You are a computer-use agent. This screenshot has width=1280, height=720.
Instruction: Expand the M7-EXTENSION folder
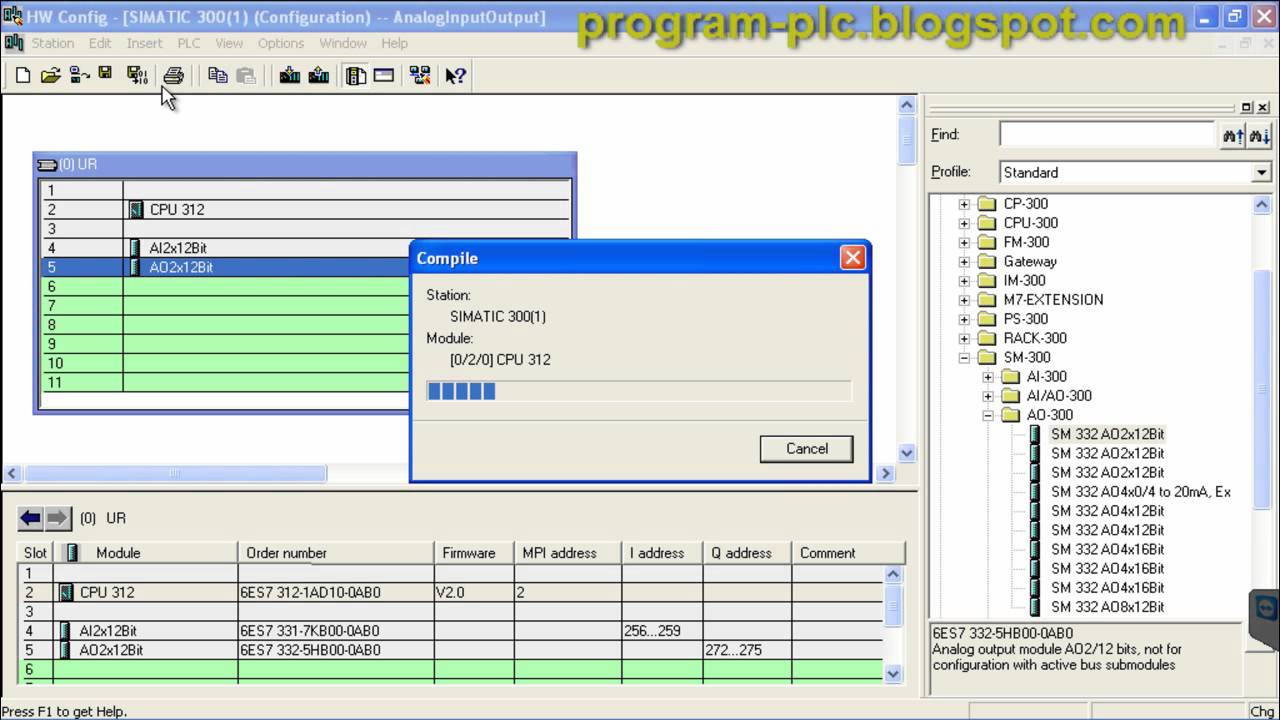tap(964, 300)
